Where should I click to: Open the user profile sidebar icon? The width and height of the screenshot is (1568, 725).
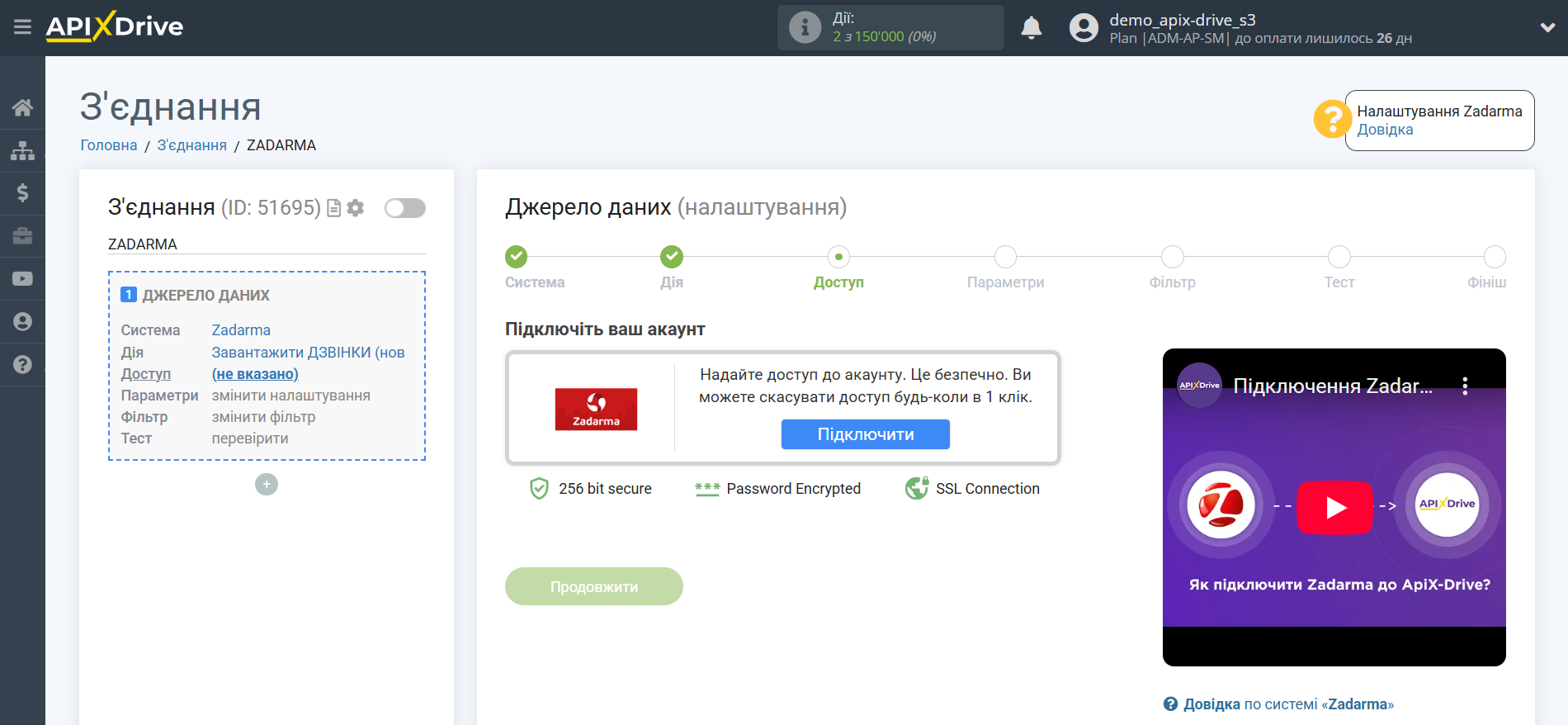coord(22,321)
